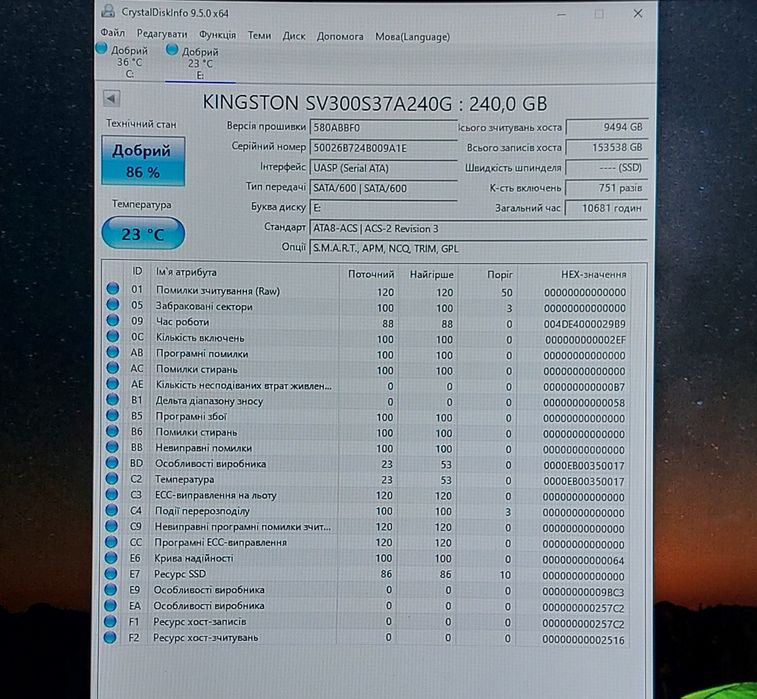Viewport: 757px width, 699px height.
Task: Click the status icon for attribute F2
Action: [110, 637]
